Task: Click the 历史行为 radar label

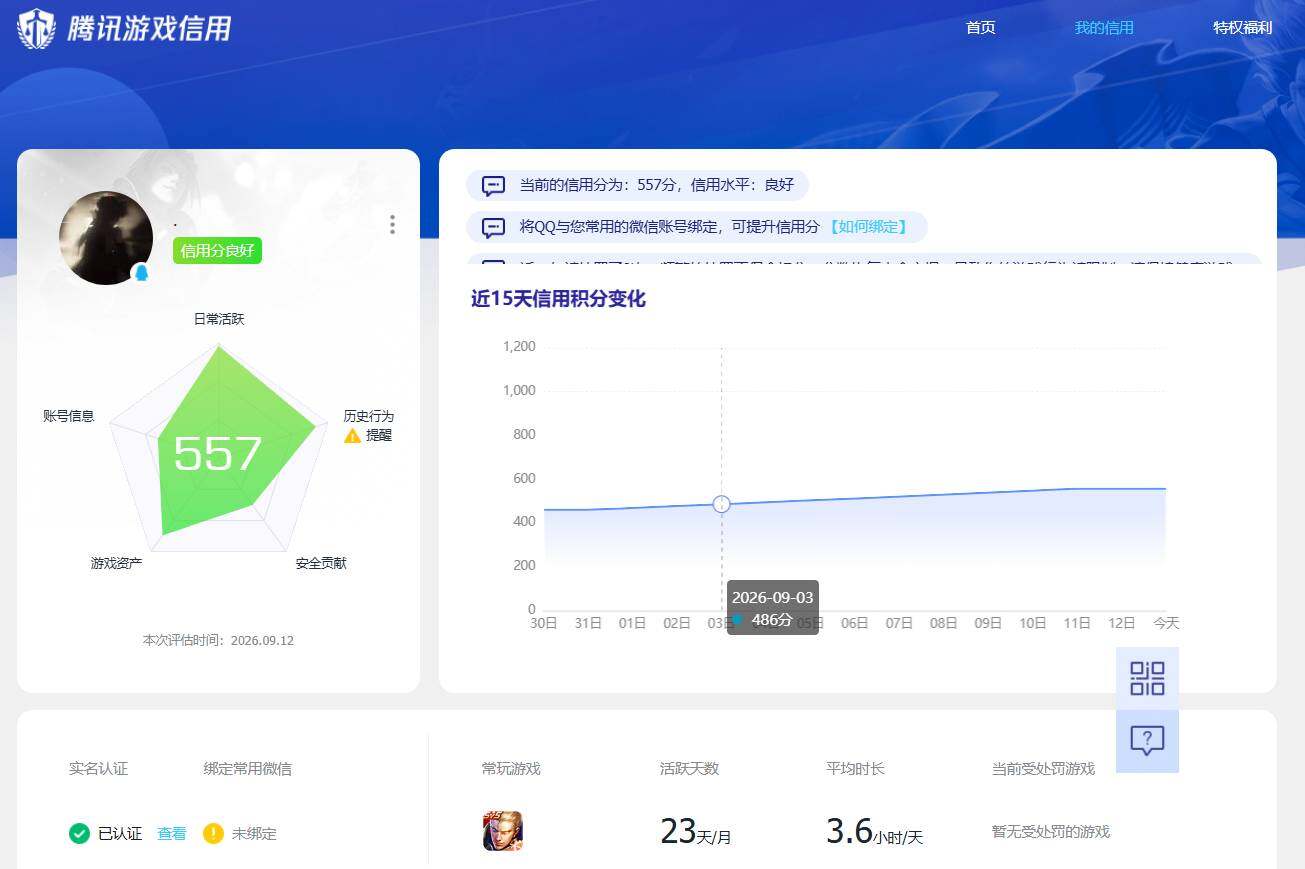Action: (369, 416)
